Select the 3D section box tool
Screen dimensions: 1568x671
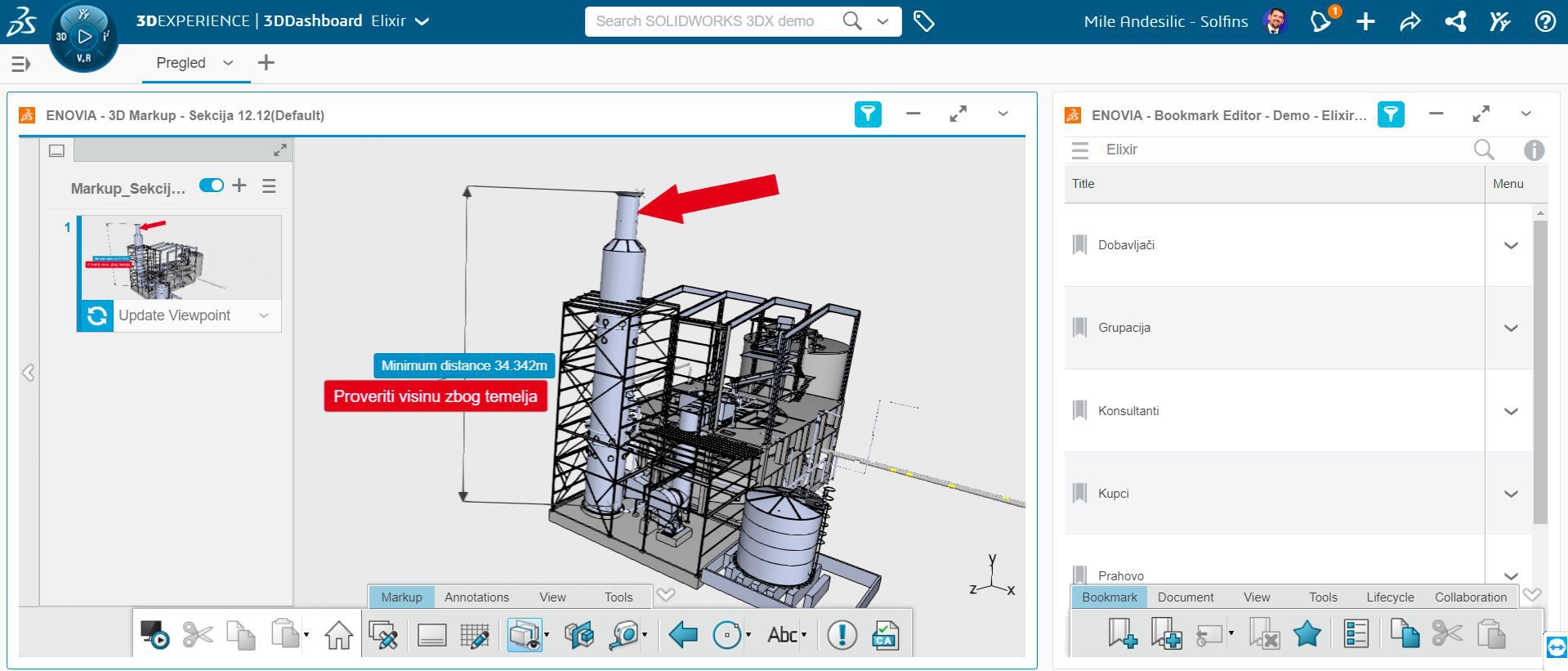point(578,635)
